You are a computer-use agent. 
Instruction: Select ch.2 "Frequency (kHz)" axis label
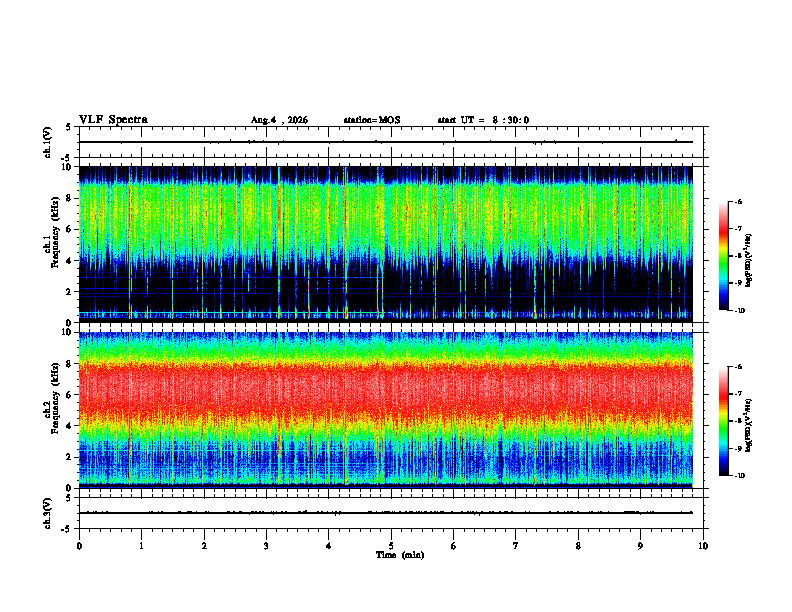point(55,398)
